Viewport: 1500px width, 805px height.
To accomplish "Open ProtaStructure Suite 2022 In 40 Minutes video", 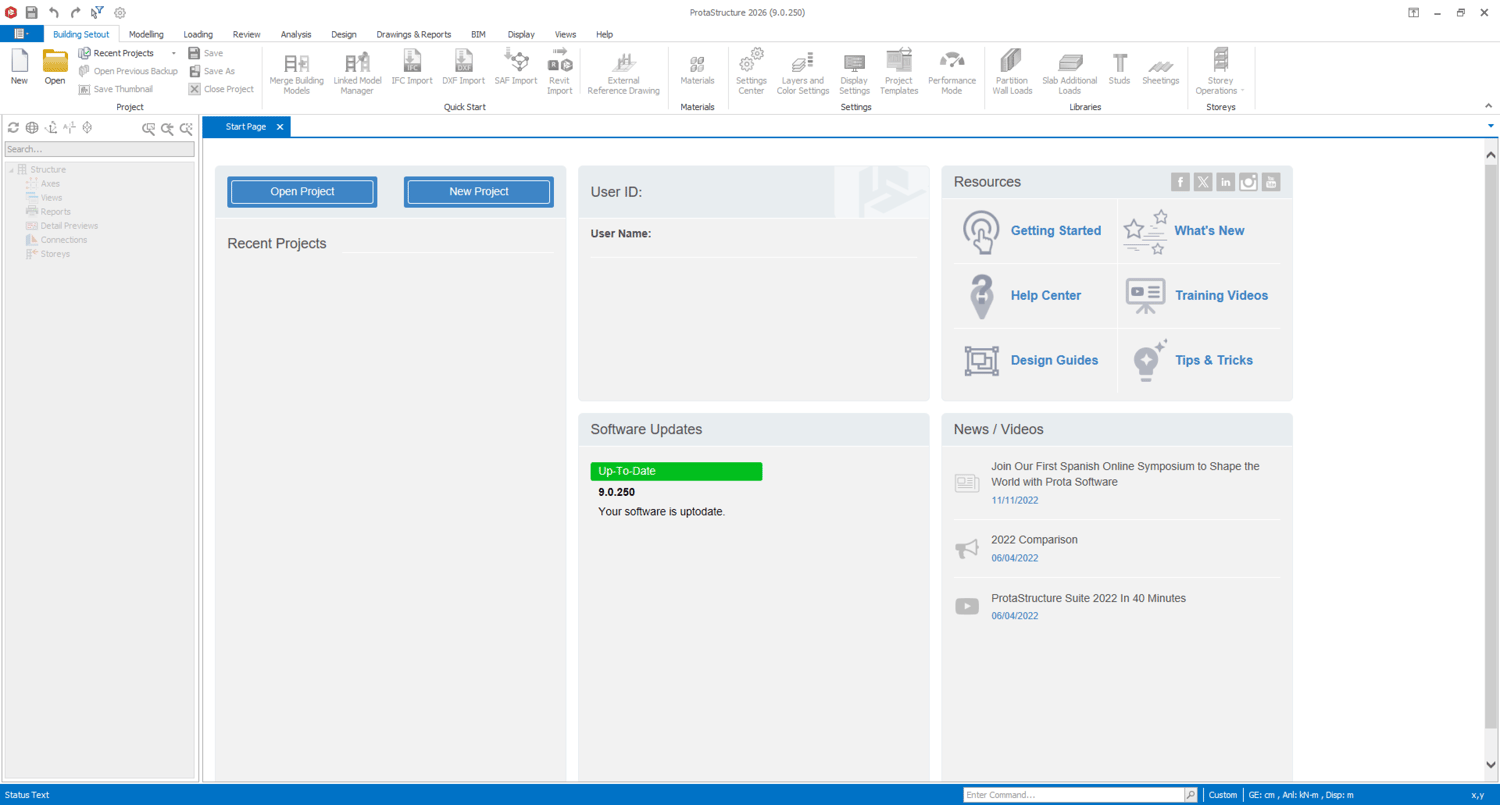I will coord(1088,598).
